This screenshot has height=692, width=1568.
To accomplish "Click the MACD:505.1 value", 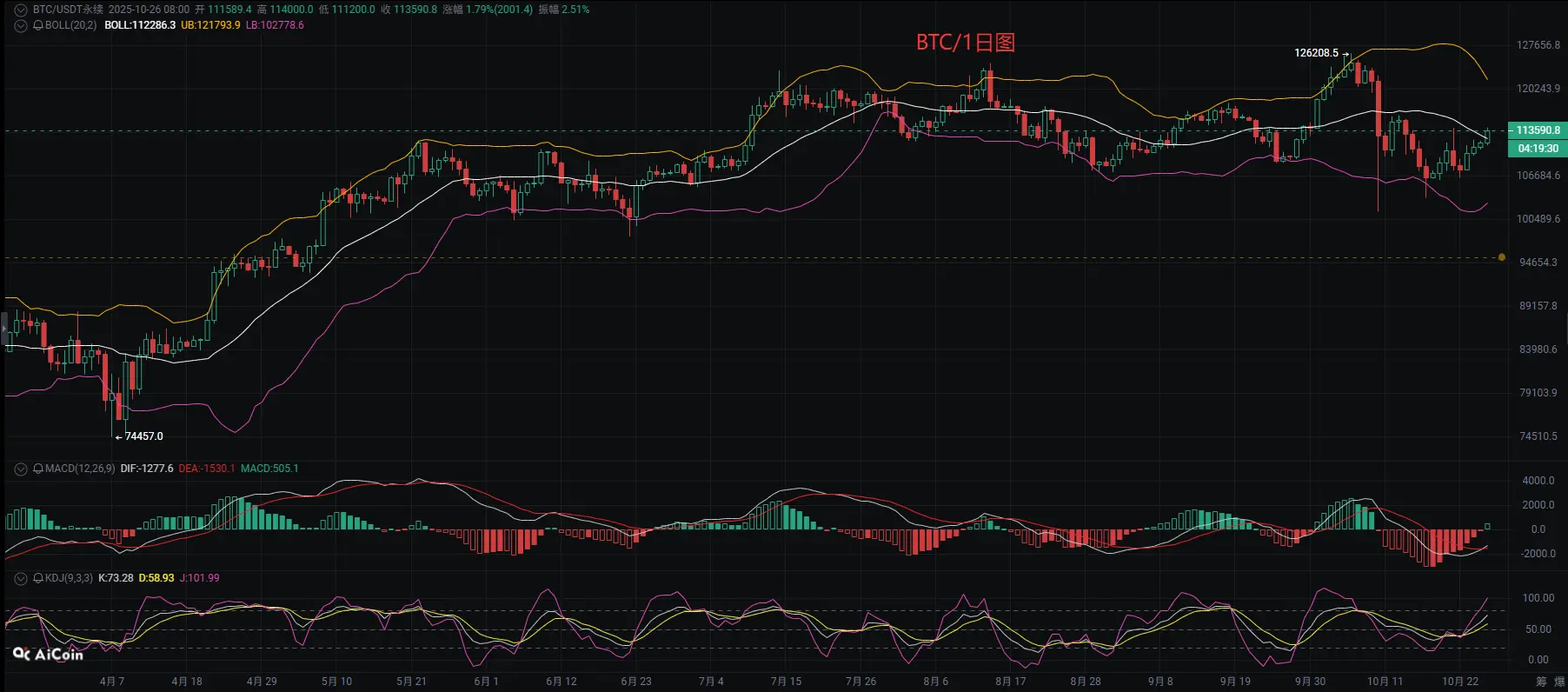I will 269,469.
